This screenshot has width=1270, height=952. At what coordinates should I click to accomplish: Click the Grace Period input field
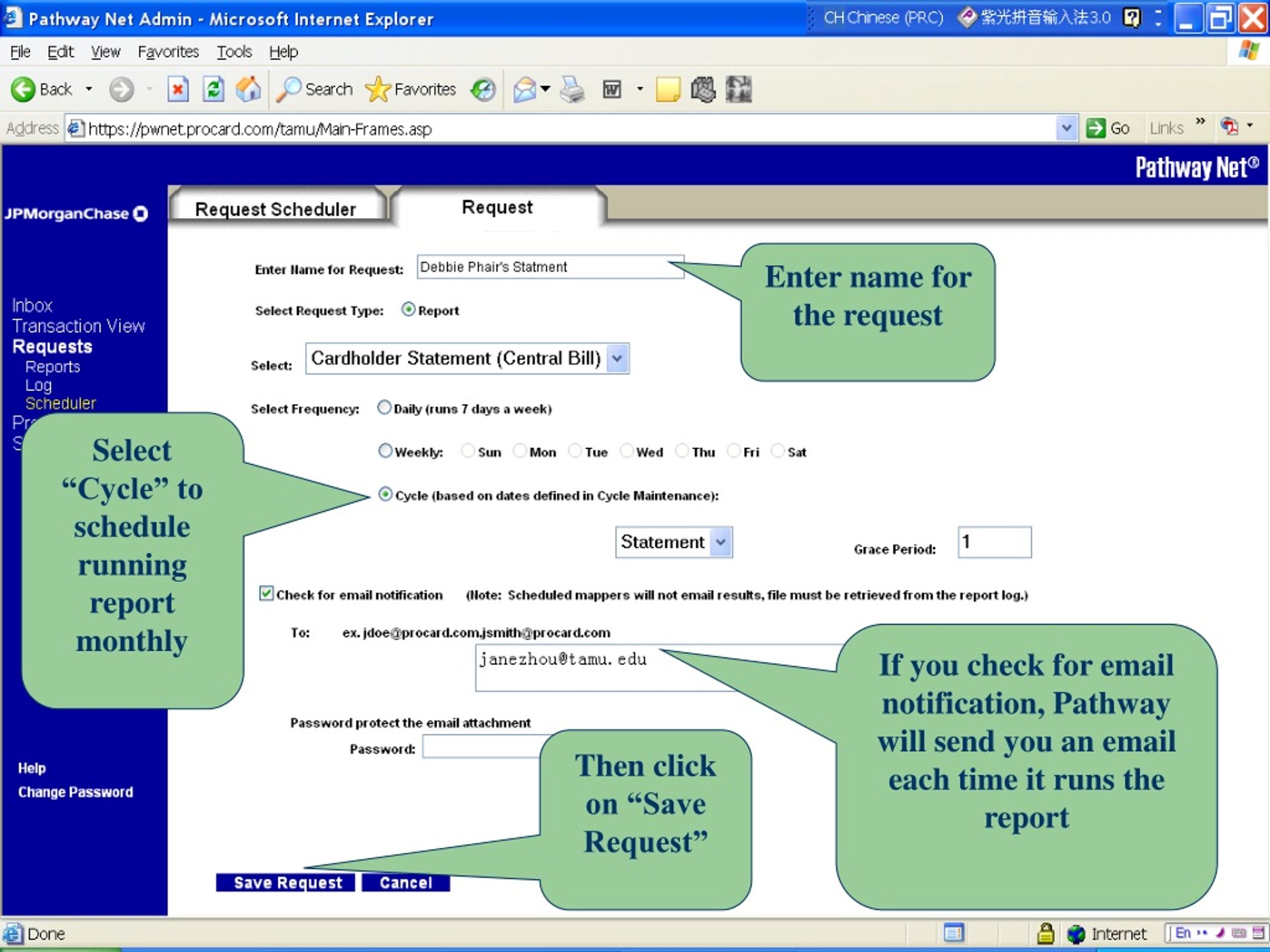994,542
